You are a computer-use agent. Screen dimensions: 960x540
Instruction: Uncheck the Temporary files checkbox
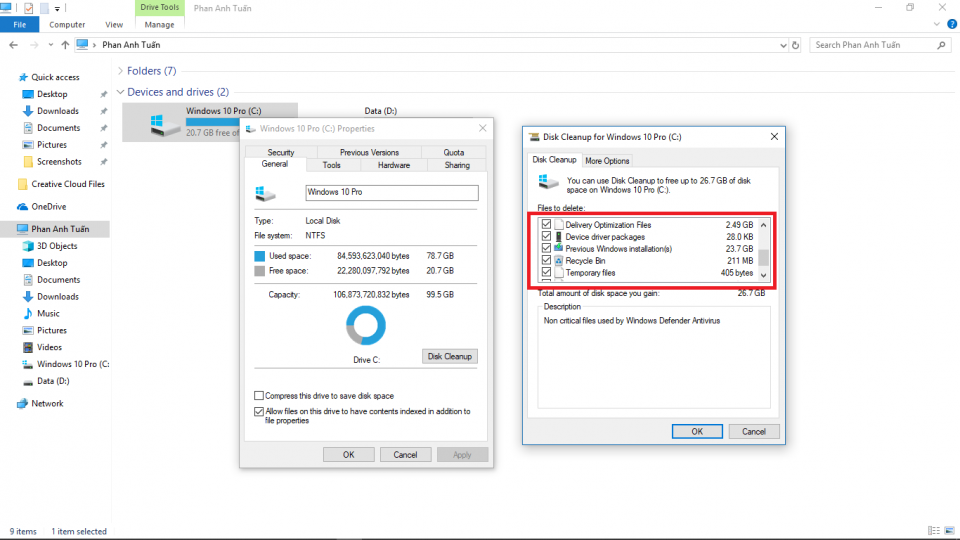coord(546,272)
